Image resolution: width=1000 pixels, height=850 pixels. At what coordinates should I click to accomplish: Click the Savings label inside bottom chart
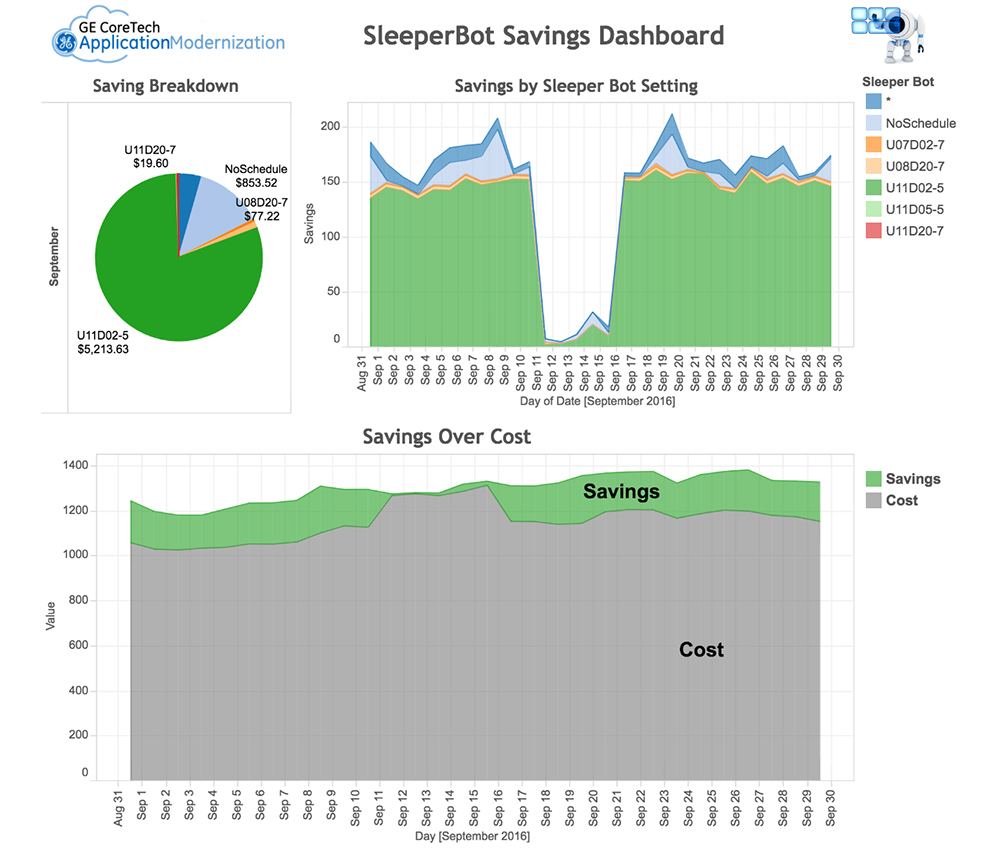pyautogui.click(x=621, y=492)
